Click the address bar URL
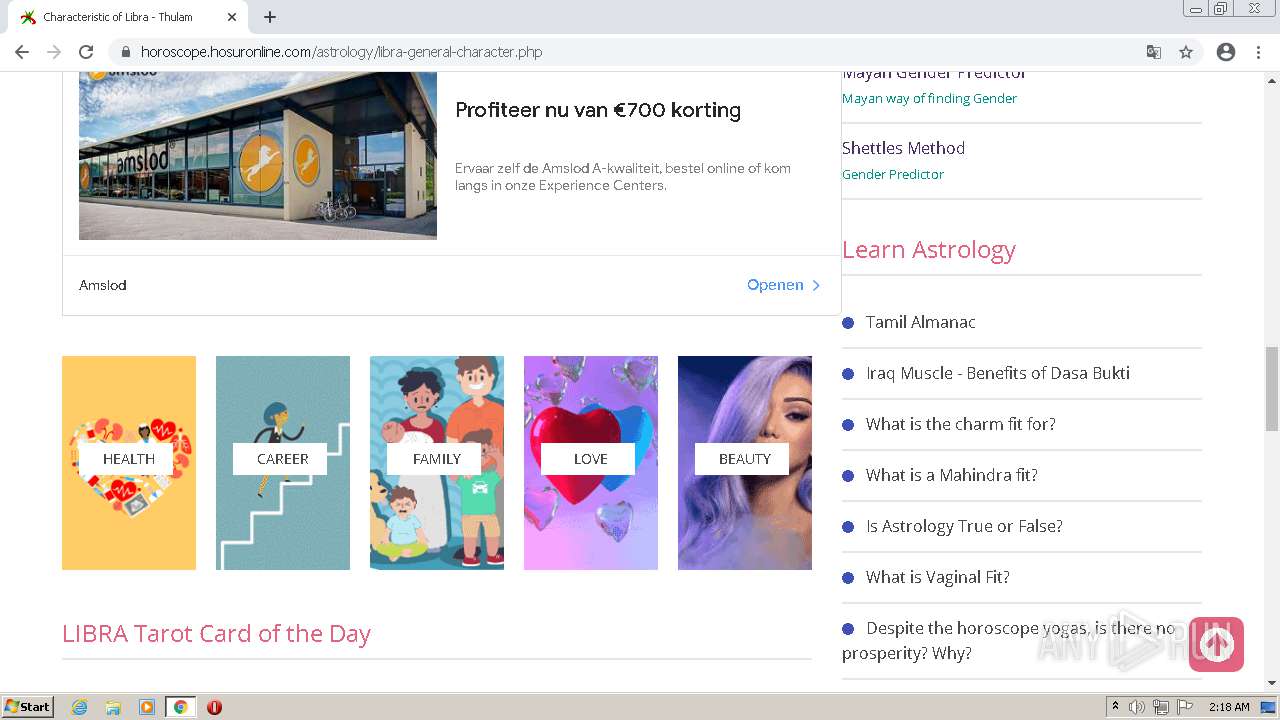 tap(341, 52)
